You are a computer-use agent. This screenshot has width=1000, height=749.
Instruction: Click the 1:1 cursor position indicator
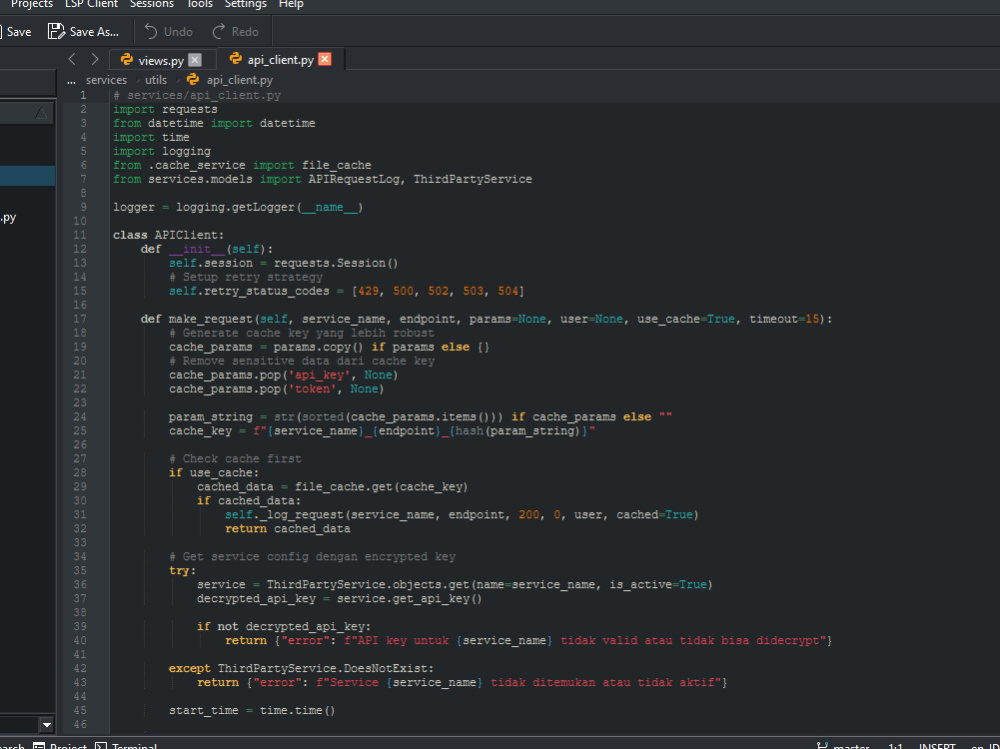pos(895,745)
